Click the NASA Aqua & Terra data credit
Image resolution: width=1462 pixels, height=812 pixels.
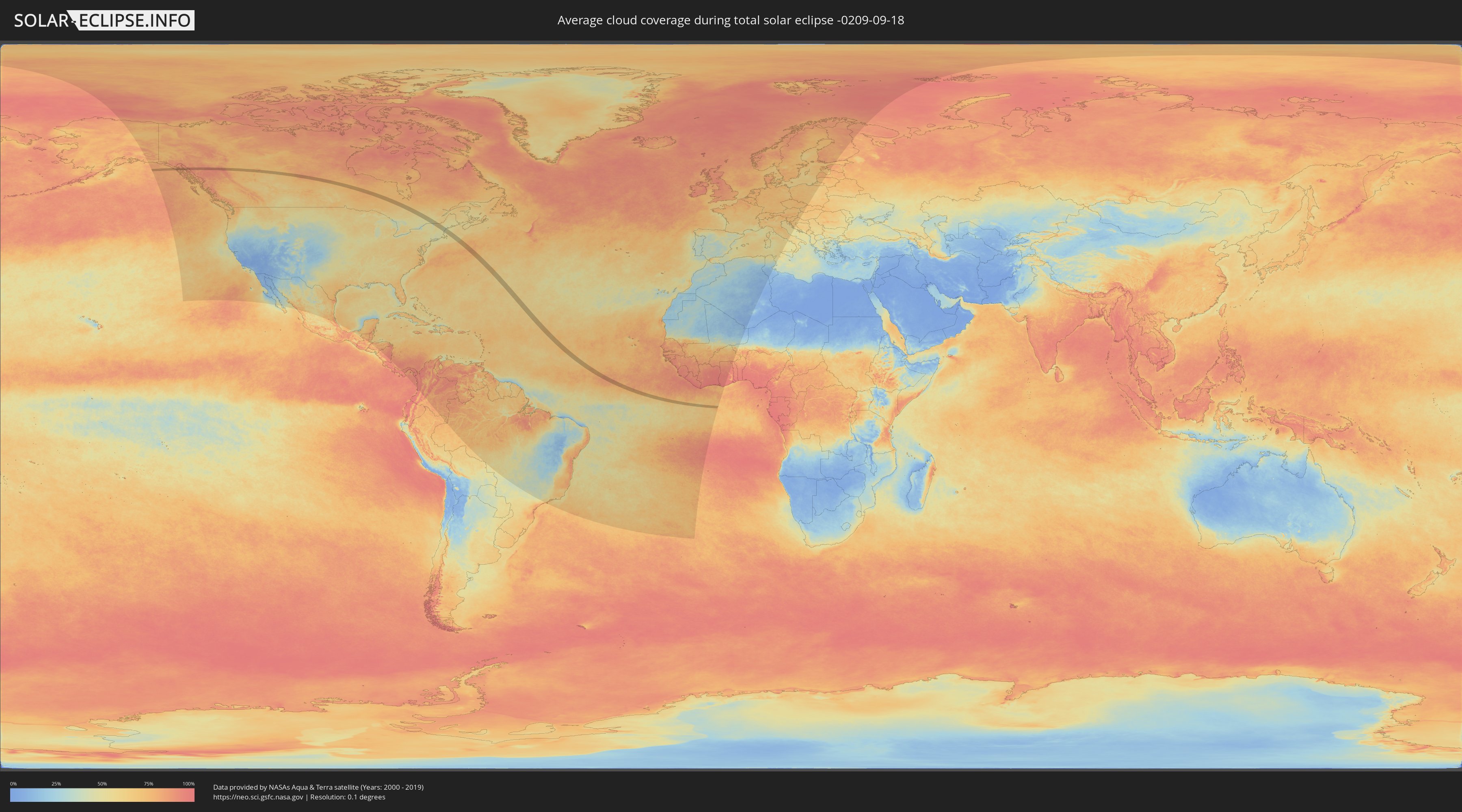click(318, 787)
